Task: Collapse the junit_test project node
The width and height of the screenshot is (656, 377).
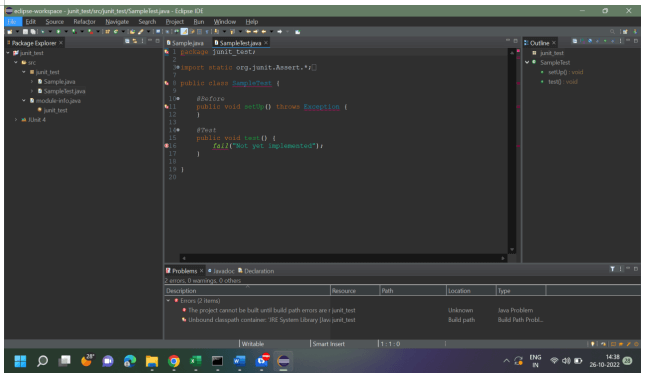Action: click(8, 53)
